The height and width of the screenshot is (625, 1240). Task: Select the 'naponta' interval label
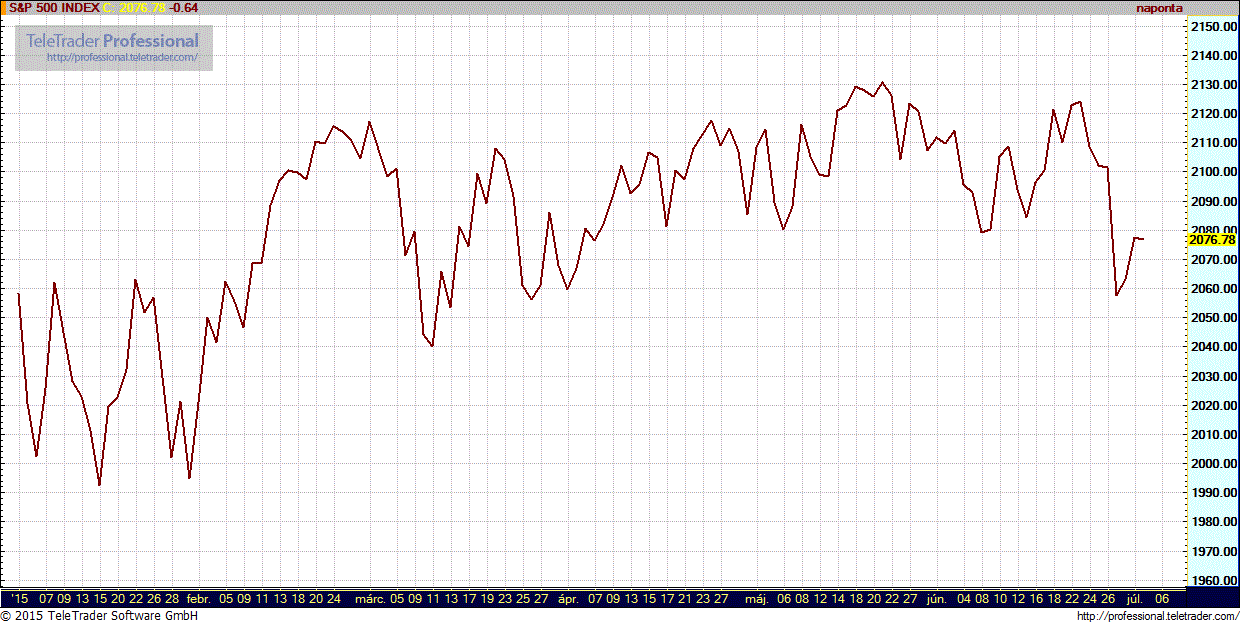point(1159,8)
